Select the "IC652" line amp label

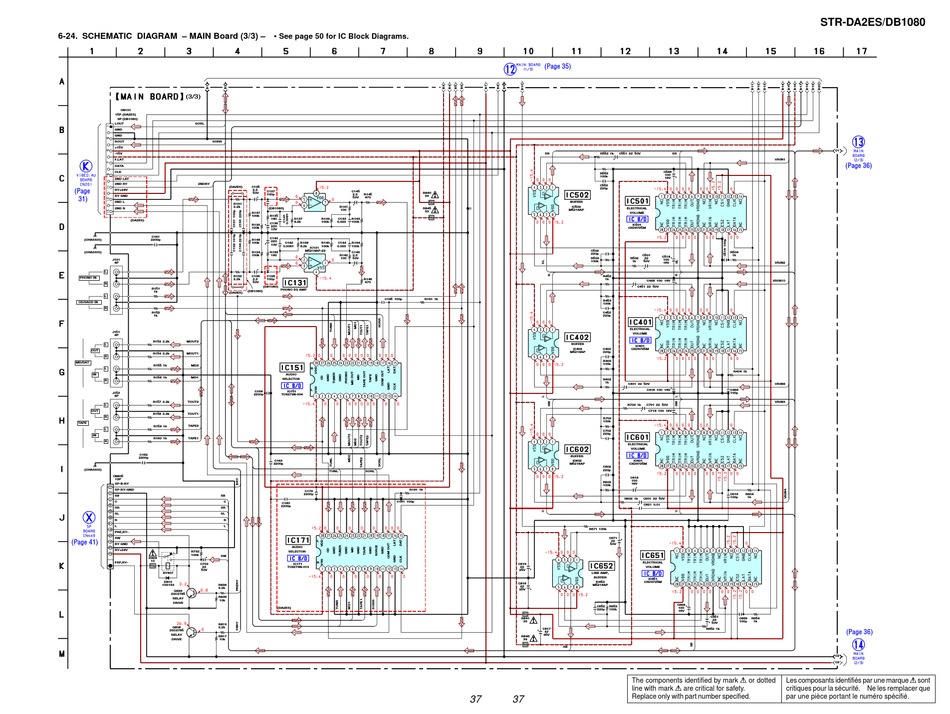tap(602, 566)
